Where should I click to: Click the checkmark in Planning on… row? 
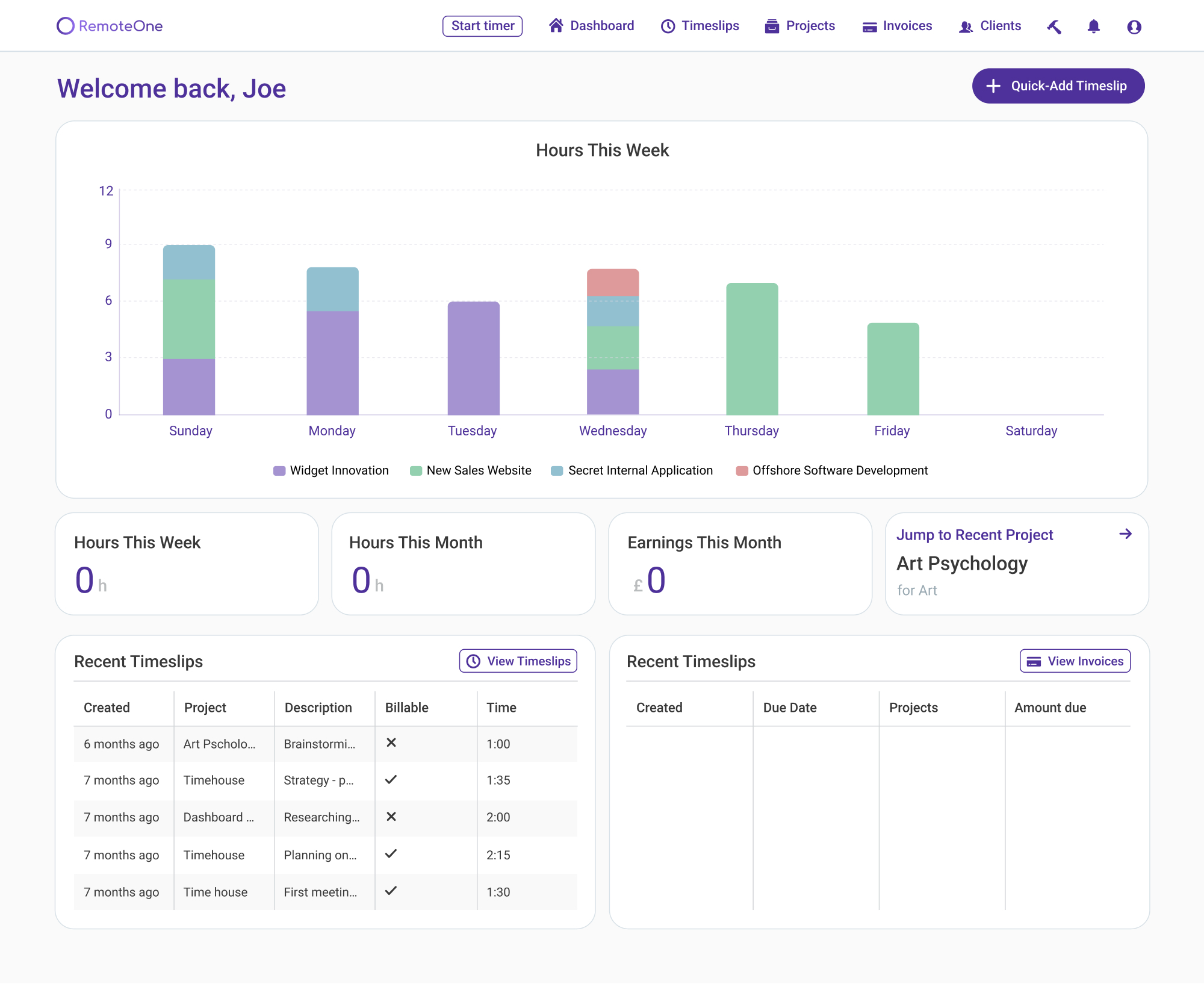[x=391, y=854]
